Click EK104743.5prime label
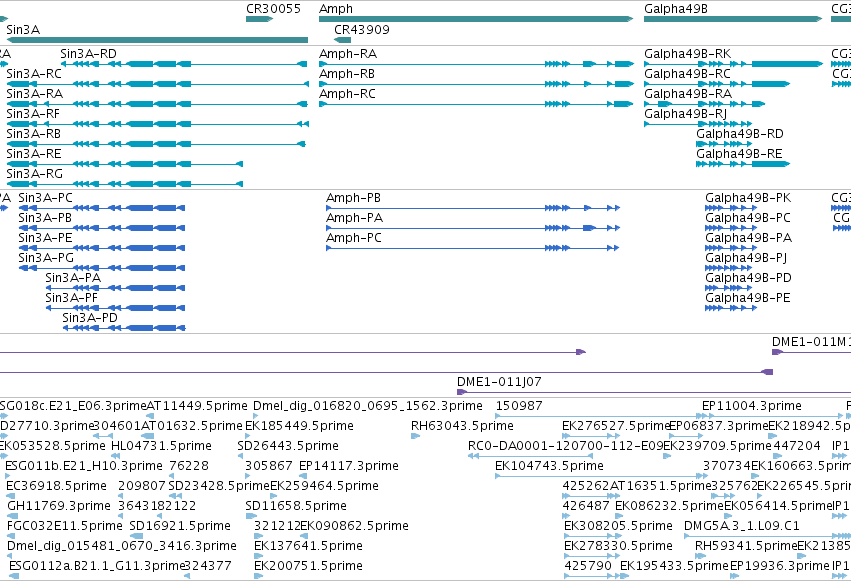 [x=549, y=467]
